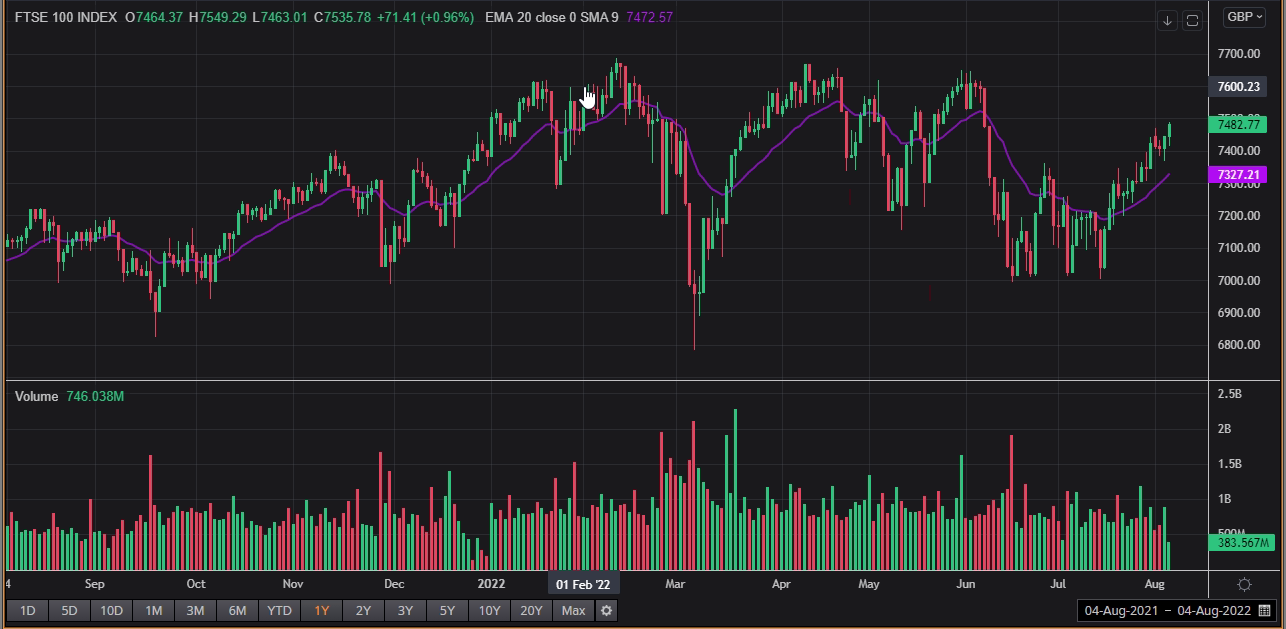The height and width of the screenshot is (629, 1286).
Task: Select the 1D range
Action: 28,610
